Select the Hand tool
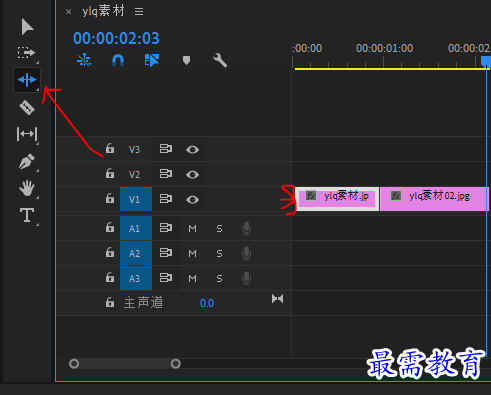 [27, 188]
